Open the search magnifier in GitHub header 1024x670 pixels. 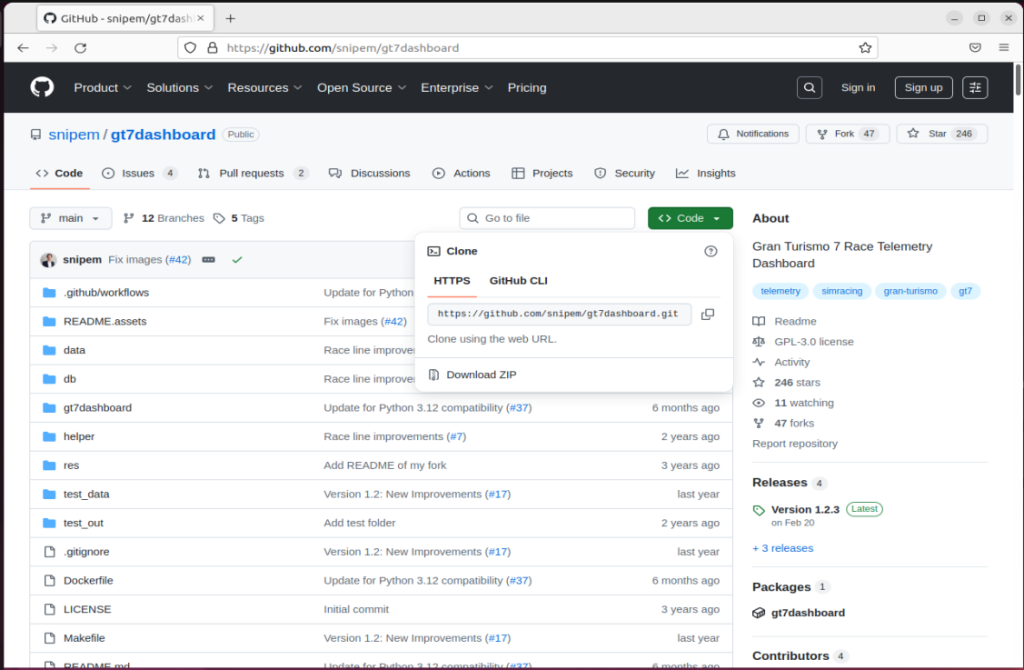(809, 88)
